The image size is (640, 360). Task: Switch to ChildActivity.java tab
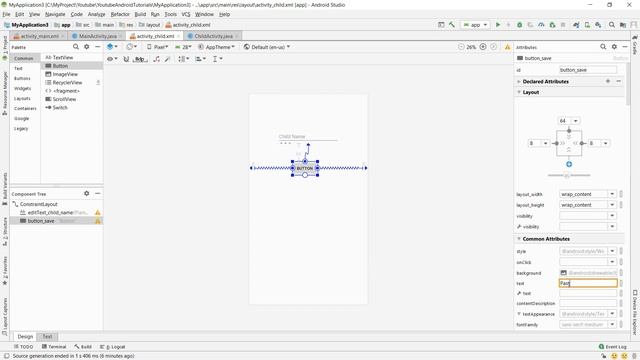[213, 36]
